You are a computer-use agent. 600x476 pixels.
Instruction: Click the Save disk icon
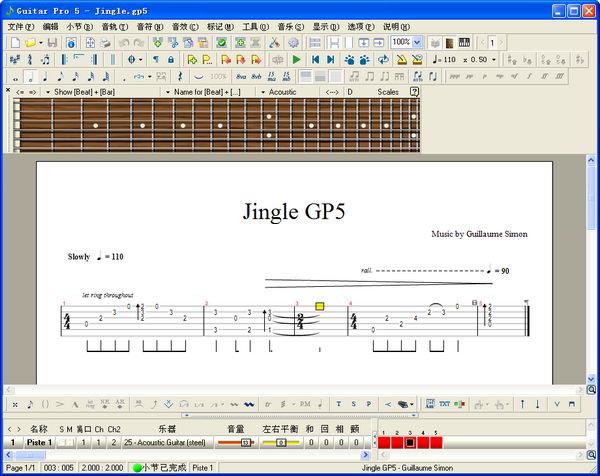click(52, 43)
